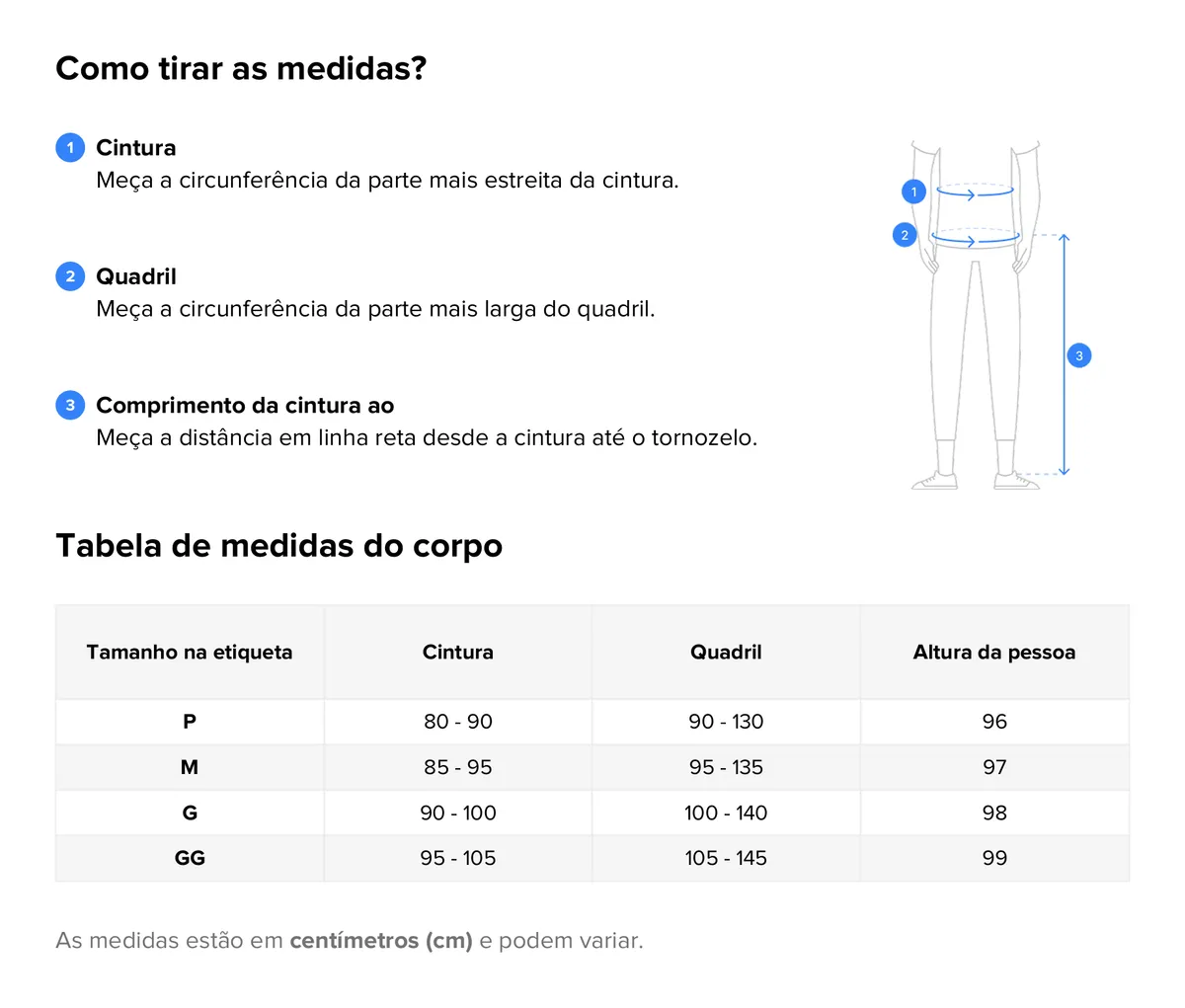The height and width of the screenshot is (1008, 1185).
Task: Click the pants figure illustration
Action: point(975,315)
